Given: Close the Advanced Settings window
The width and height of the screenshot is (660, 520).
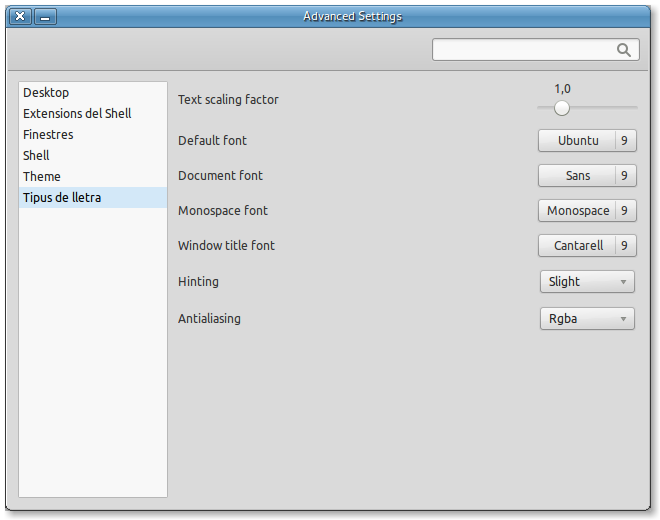Looking at the screenshot, I should [20, 16].
